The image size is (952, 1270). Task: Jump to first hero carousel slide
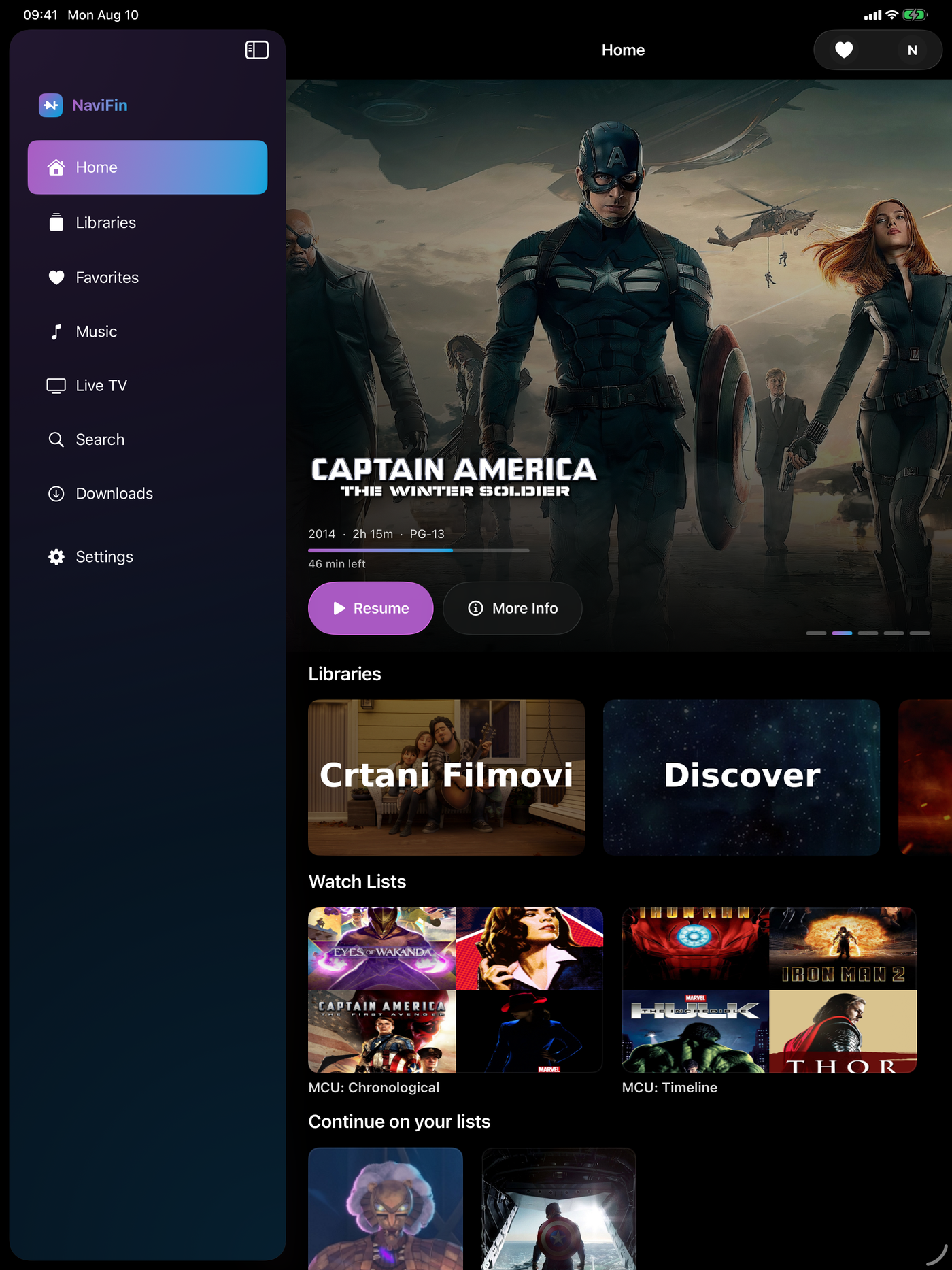816,633
